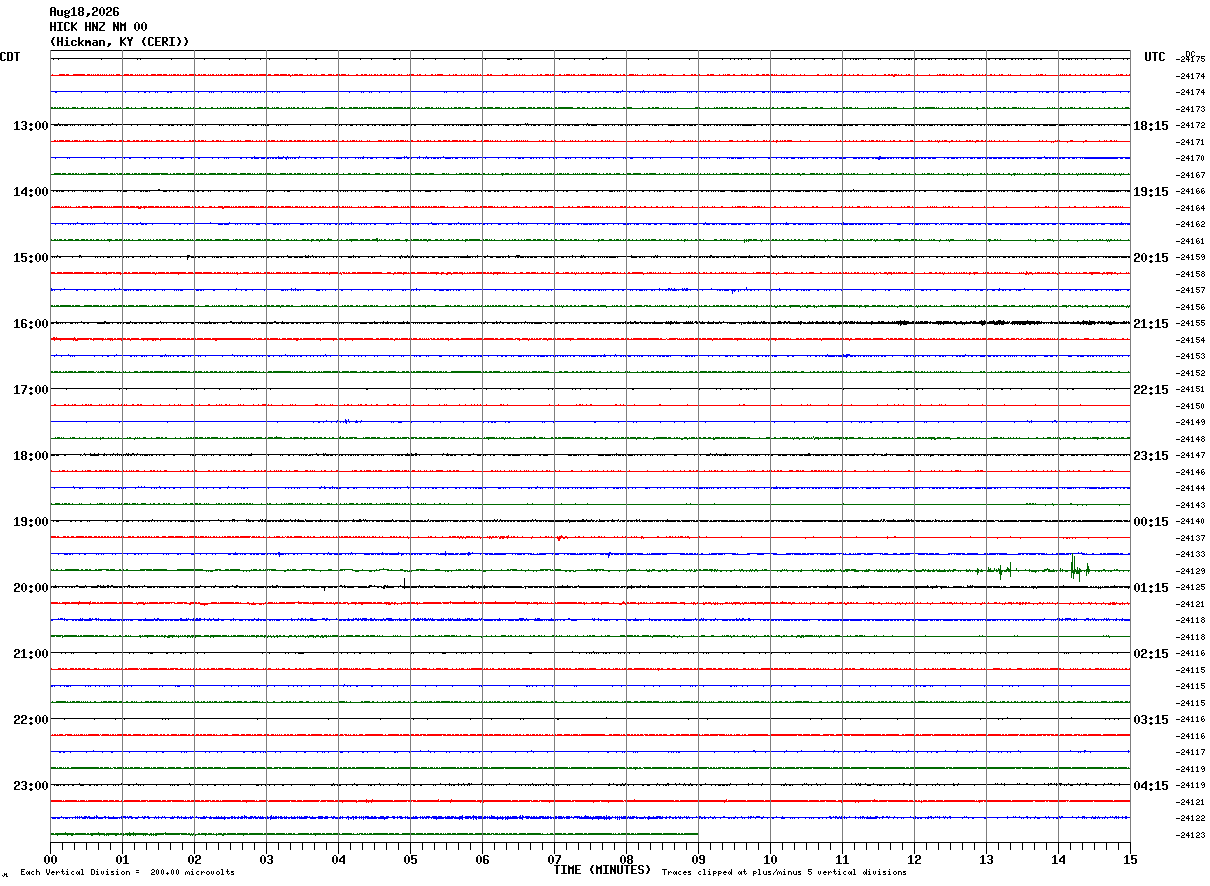Click the 00 minute tick label
The height and width of the screenshot is (886, 1210).
pos(50,860)
